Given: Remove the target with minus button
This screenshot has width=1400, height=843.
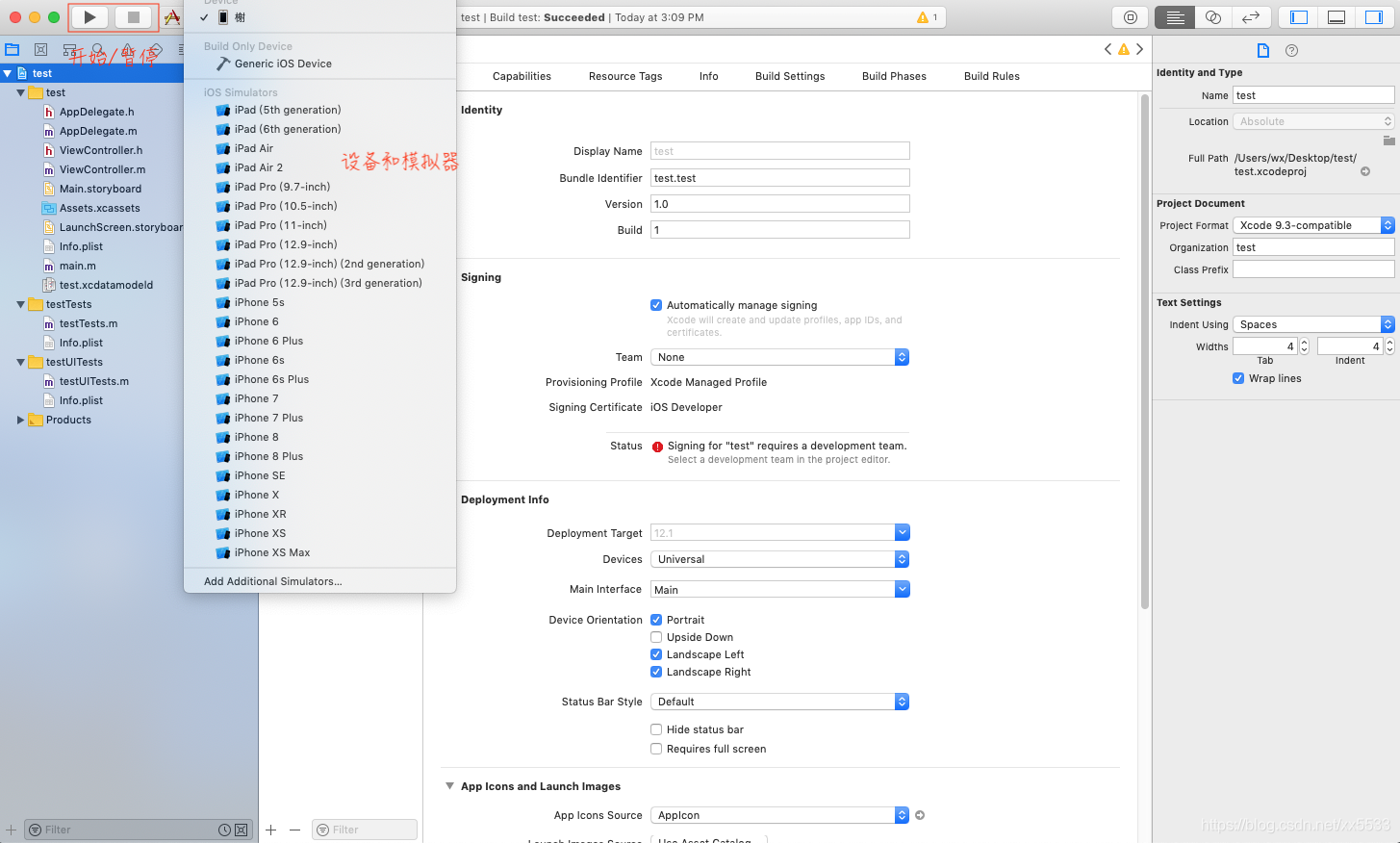Looking at the screenshot, I should [x=294, y=830].
